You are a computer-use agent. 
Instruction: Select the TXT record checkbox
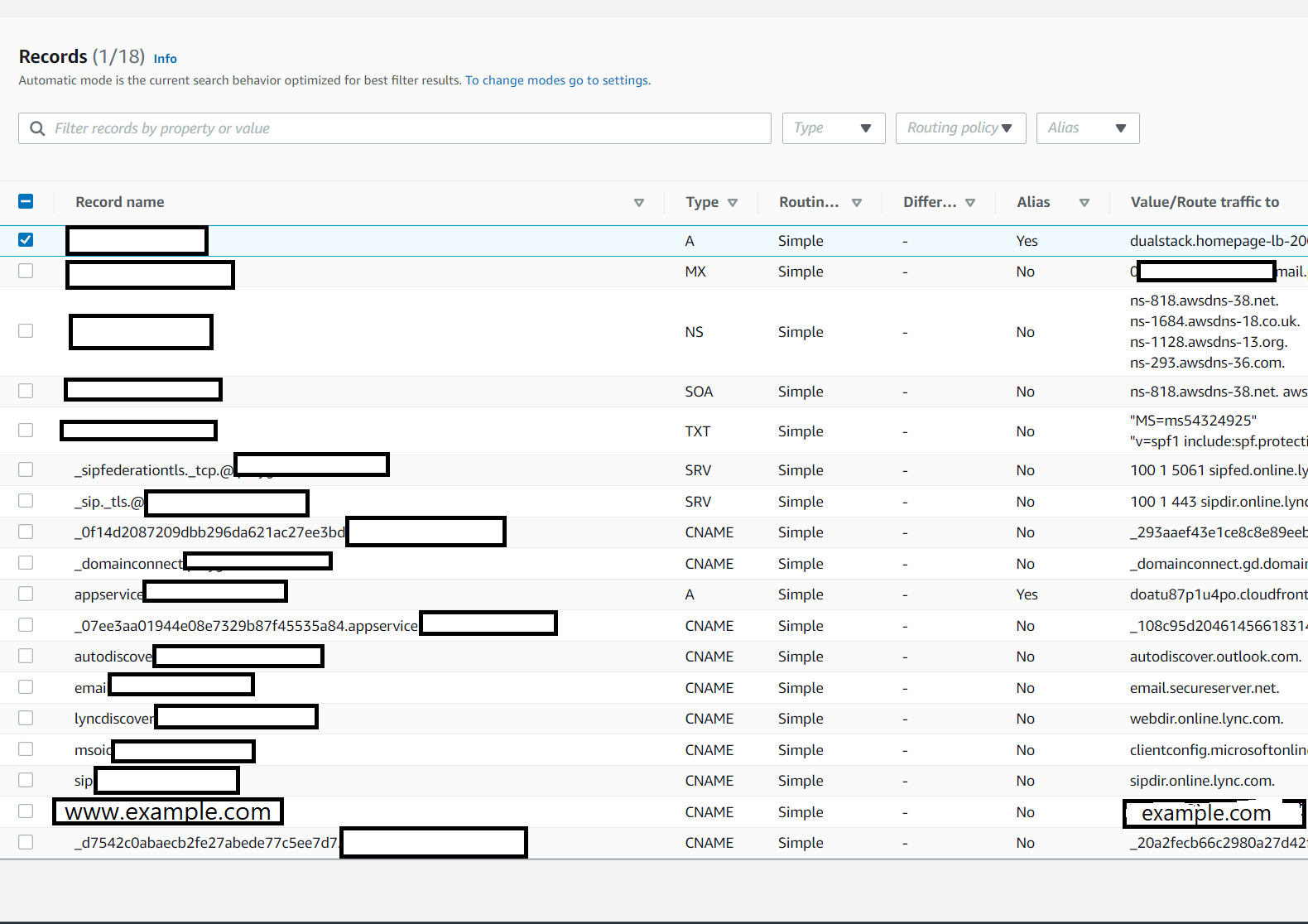[26, 431]
